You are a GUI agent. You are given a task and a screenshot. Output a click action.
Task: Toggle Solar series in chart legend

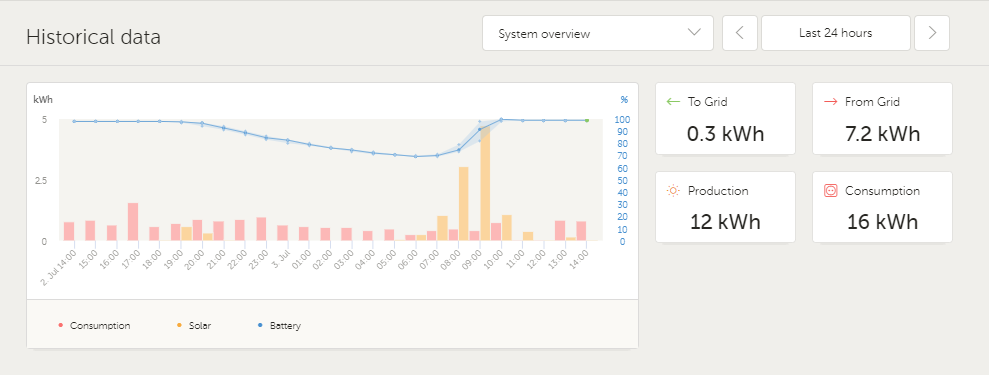194,326
